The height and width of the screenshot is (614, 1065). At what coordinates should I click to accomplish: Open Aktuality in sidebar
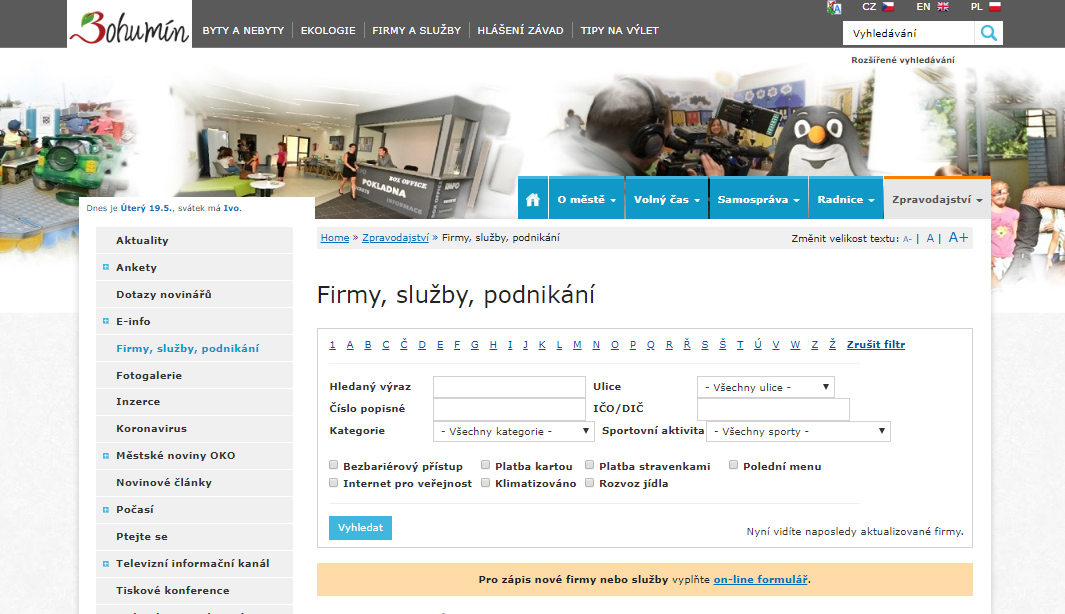(x=194, y=240)
